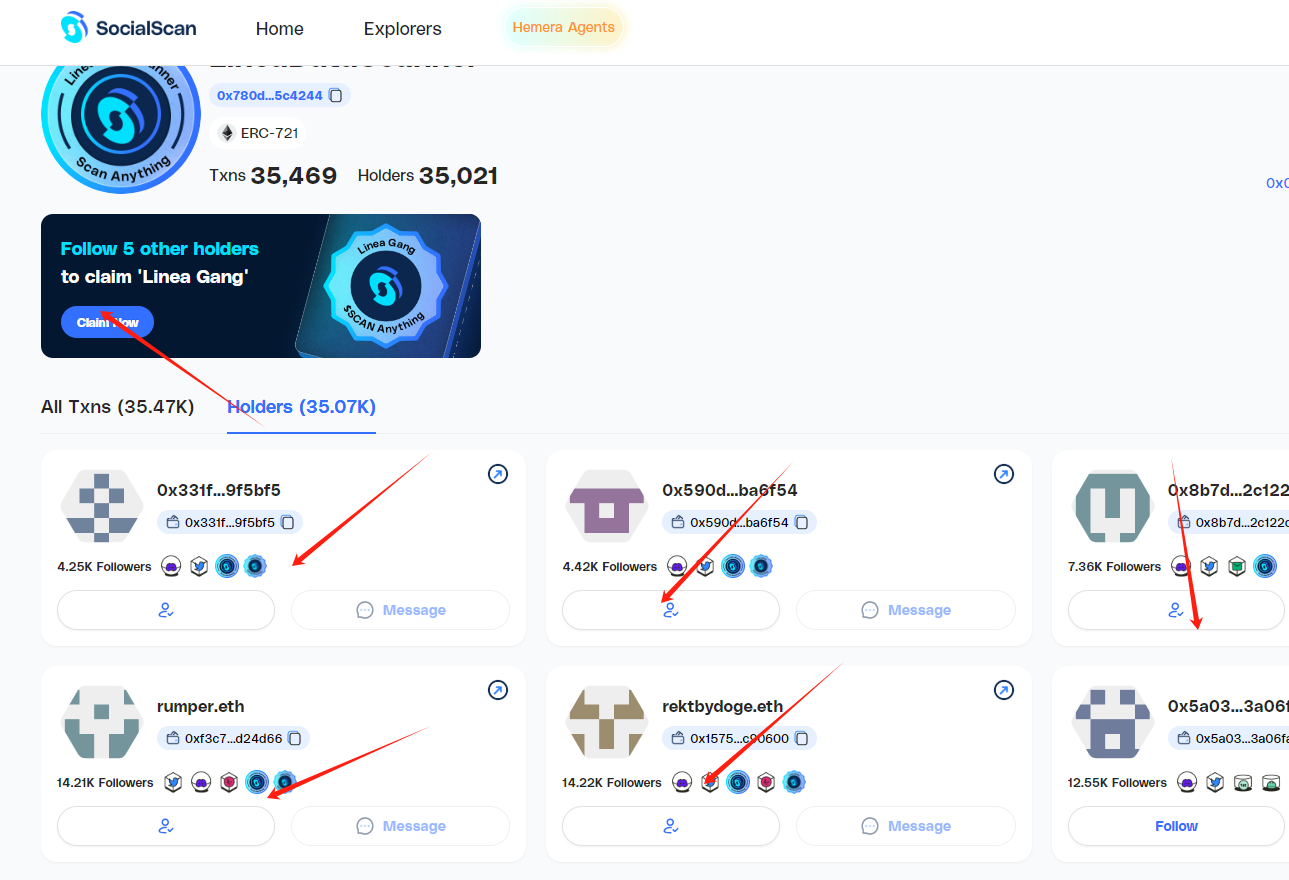Click Discord badge on 0x331f...9f5bf5 card

(x=171, y=566)
